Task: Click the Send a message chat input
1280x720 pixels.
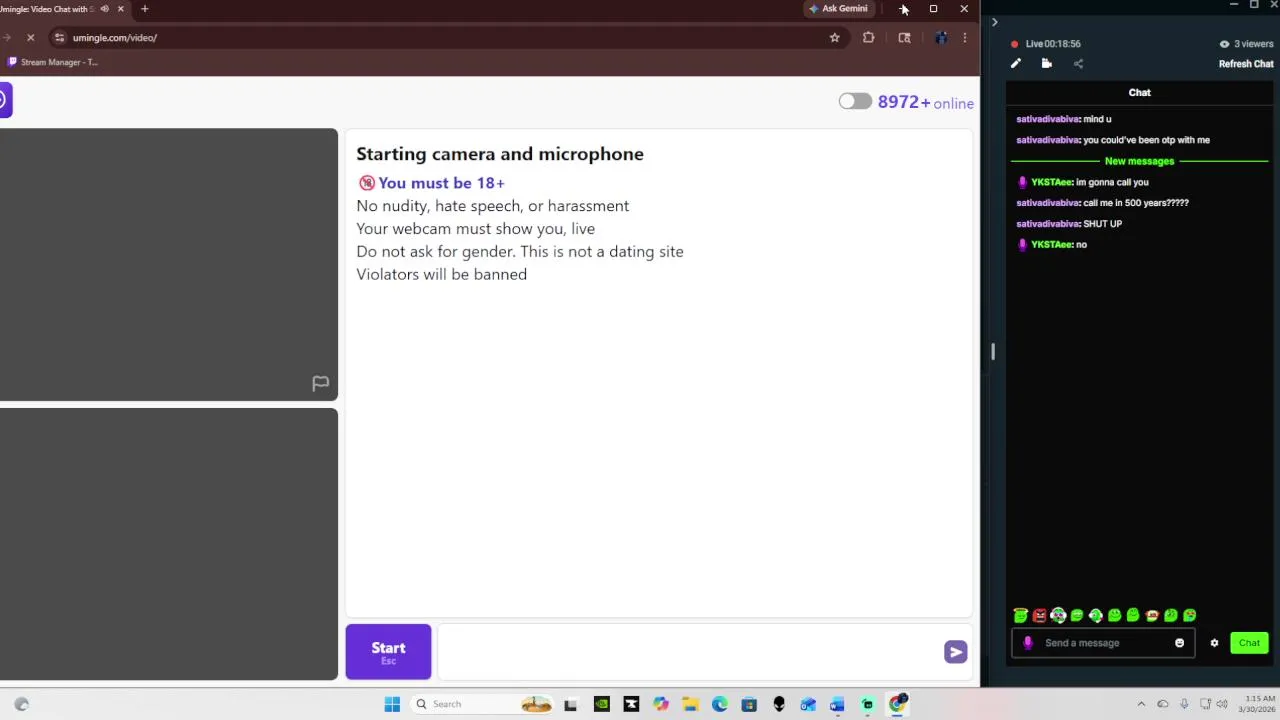Action: click(x=1105, y=643)
